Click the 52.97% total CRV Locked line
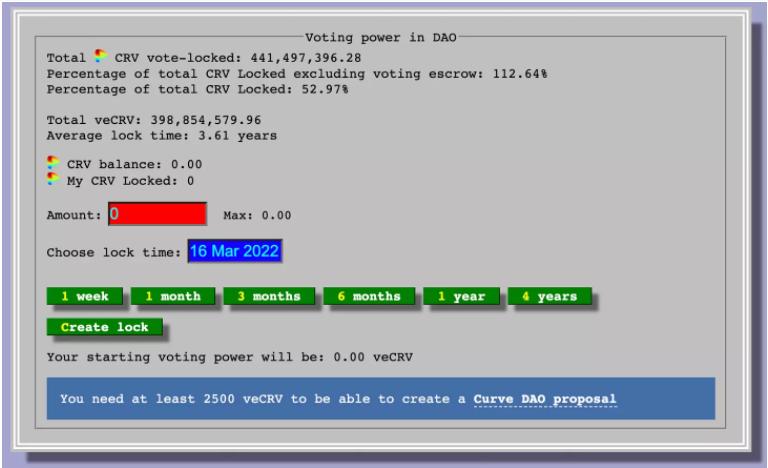The height and width of the screenshot is (468, 768). [197, 89]
